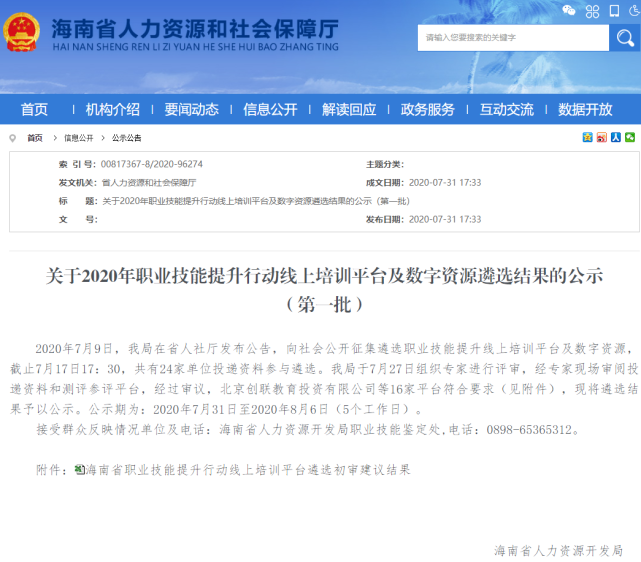Click the national emblem logo
The image size is (641, 562).
coord(21,33)
